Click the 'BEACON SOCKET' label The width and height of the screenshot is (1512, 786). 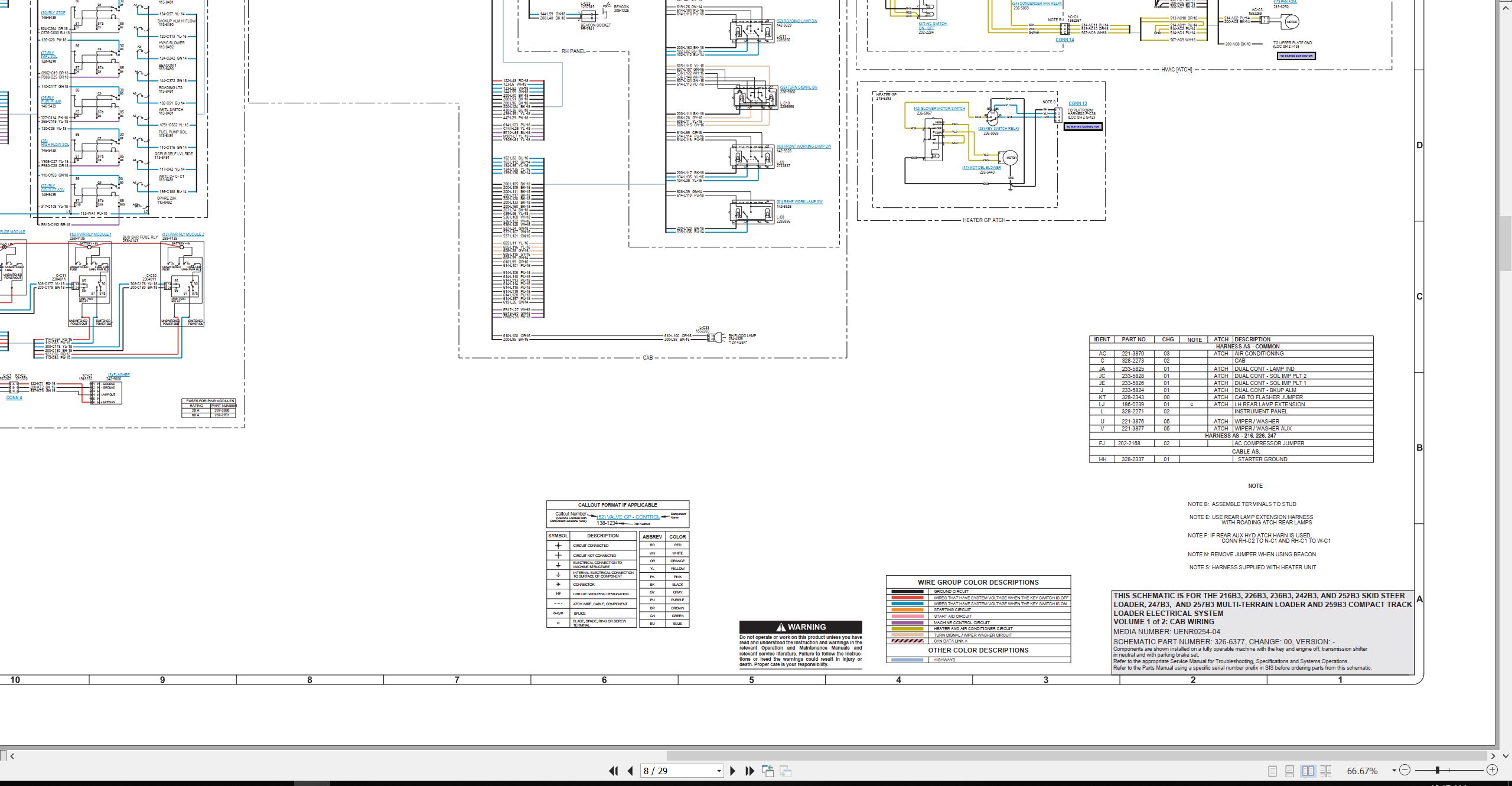click(595, 25)
